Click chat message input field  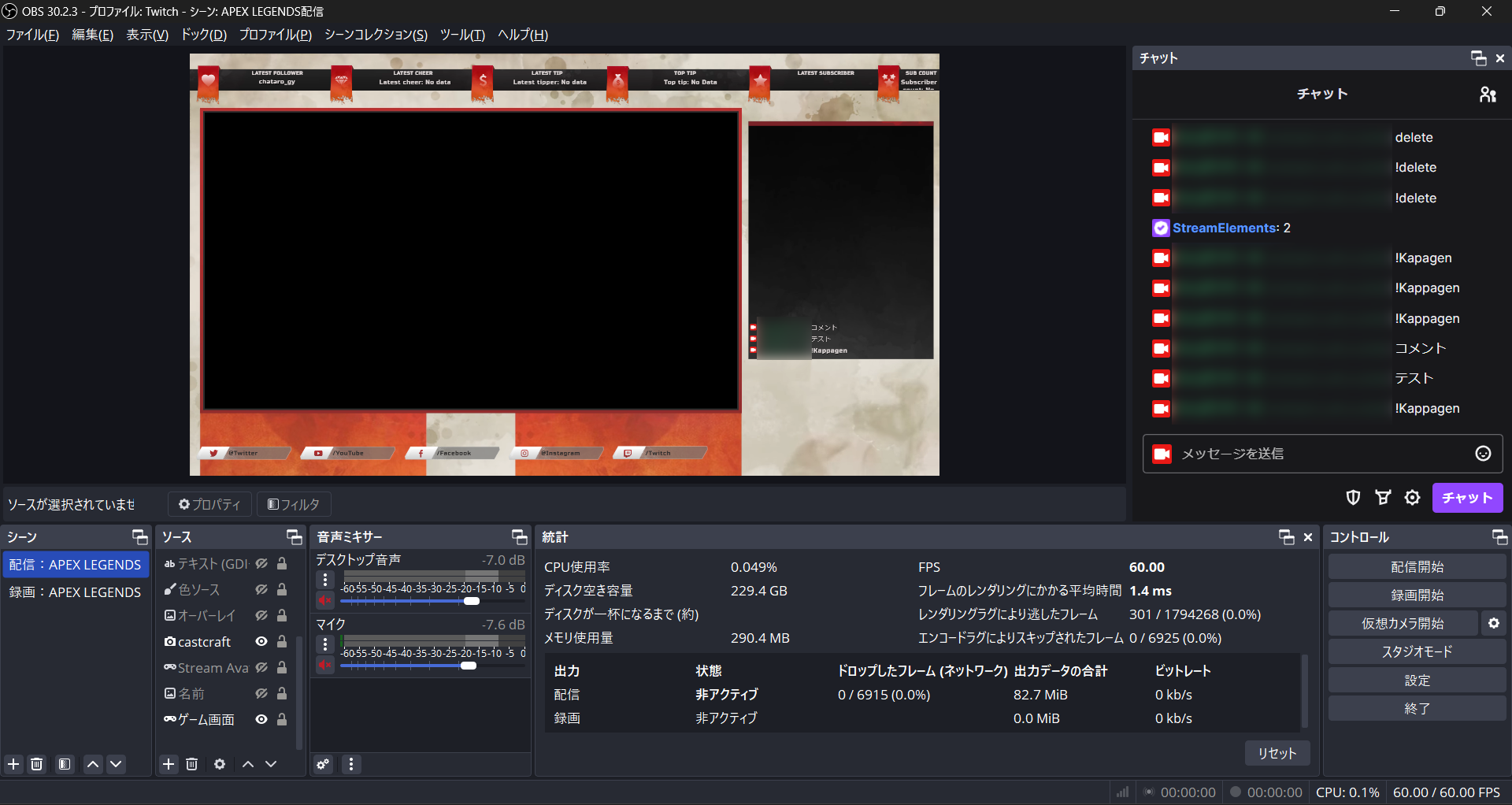pos(1322,454)
